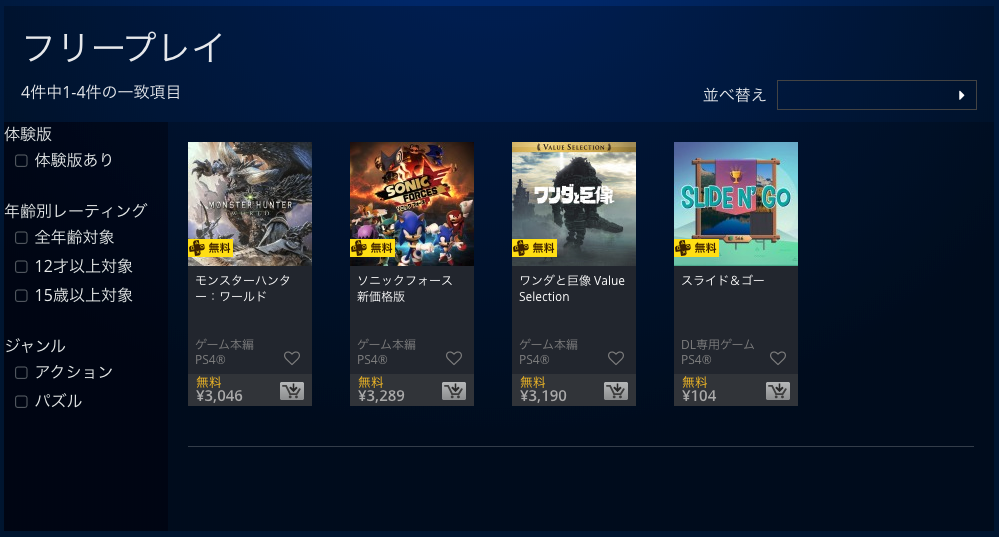Open ワンダと巨像 Value Selection title
This screenshot has height=537, width=999.
(571, 289)
